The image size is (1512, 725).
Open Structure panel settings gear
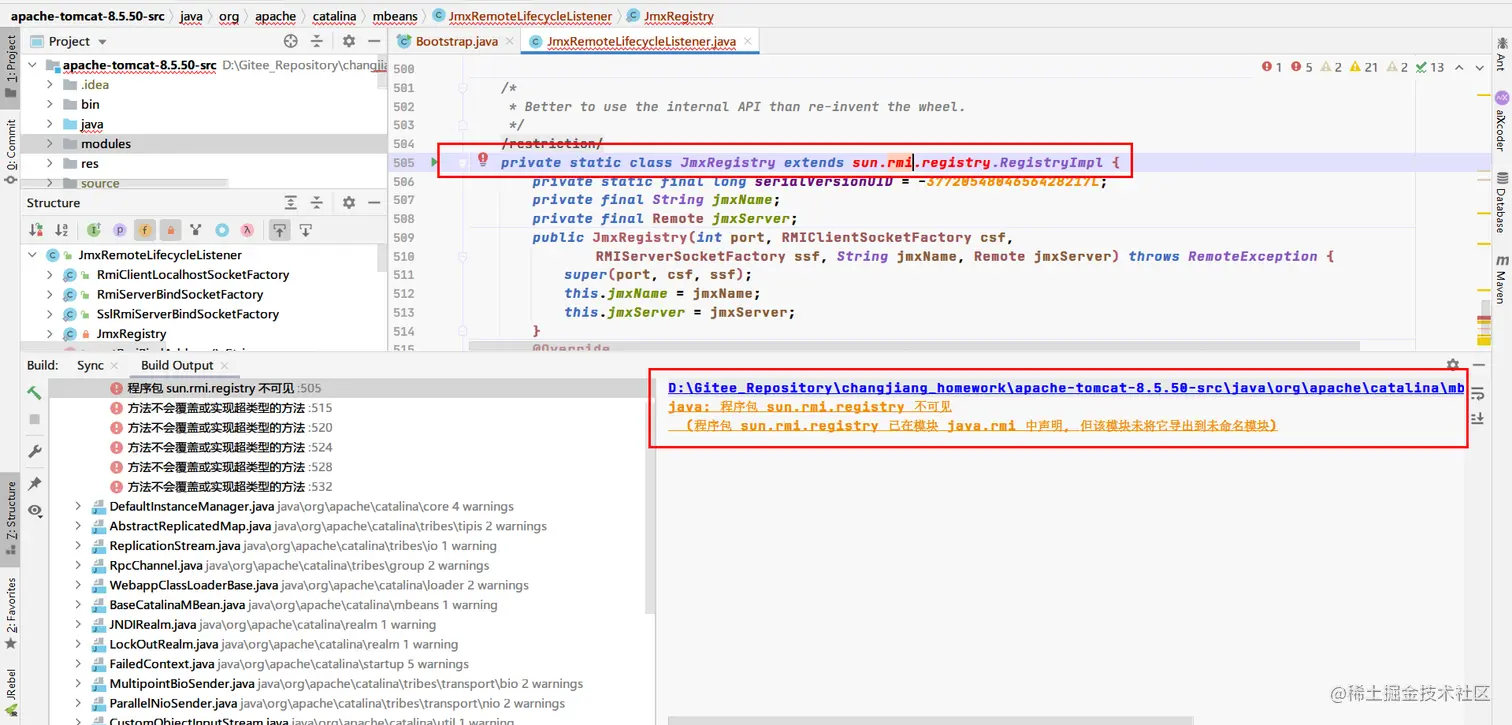348,202
